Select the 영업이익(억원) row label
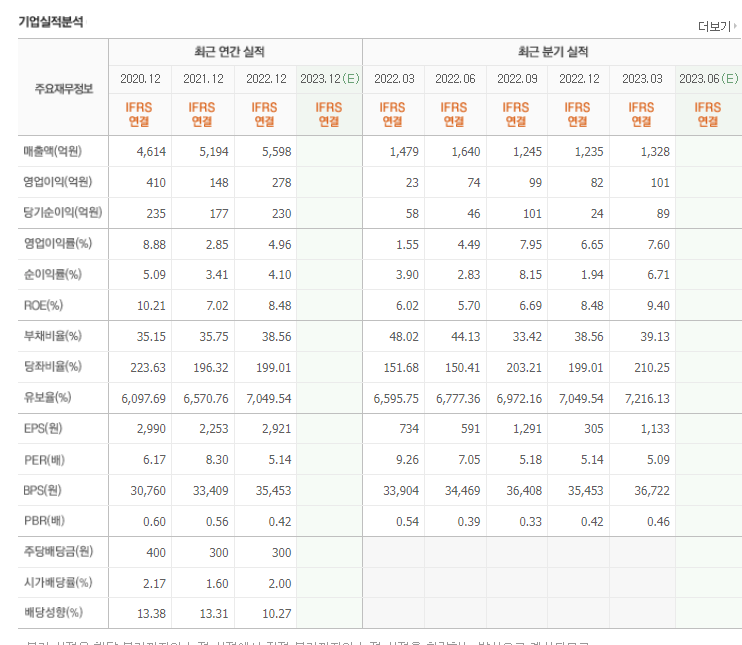Image resolution: width=742 pixels, height=645 pixels. (x=58, y=182)
